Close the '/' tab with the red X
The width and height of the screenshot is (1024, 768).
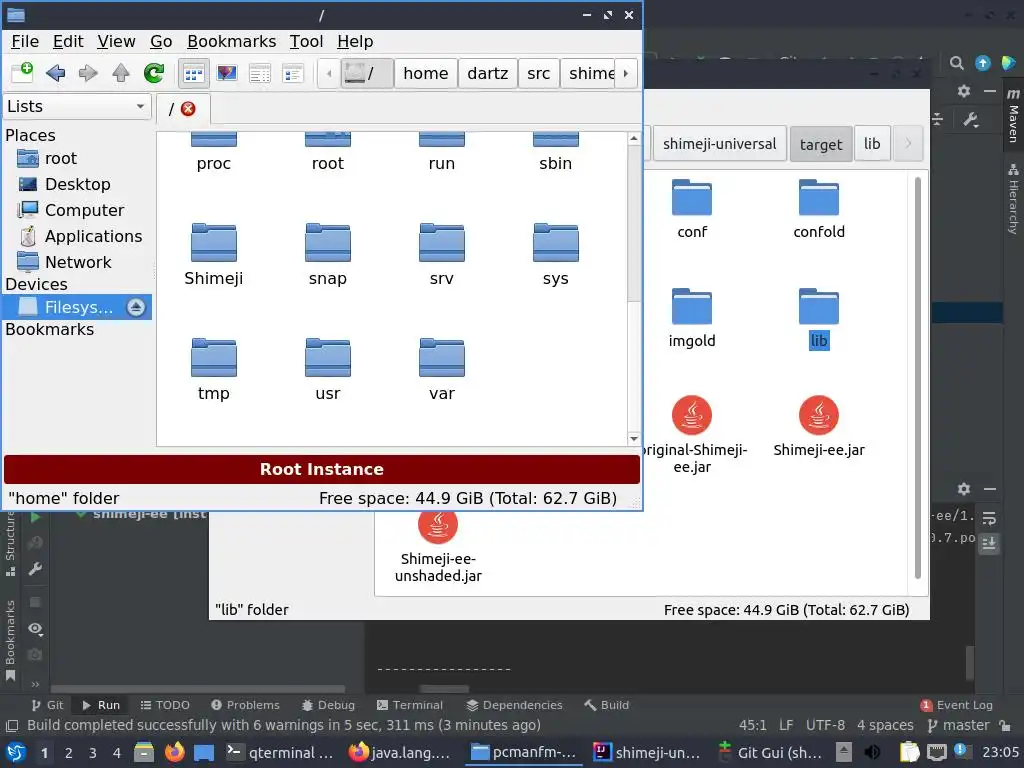point(188,109)
